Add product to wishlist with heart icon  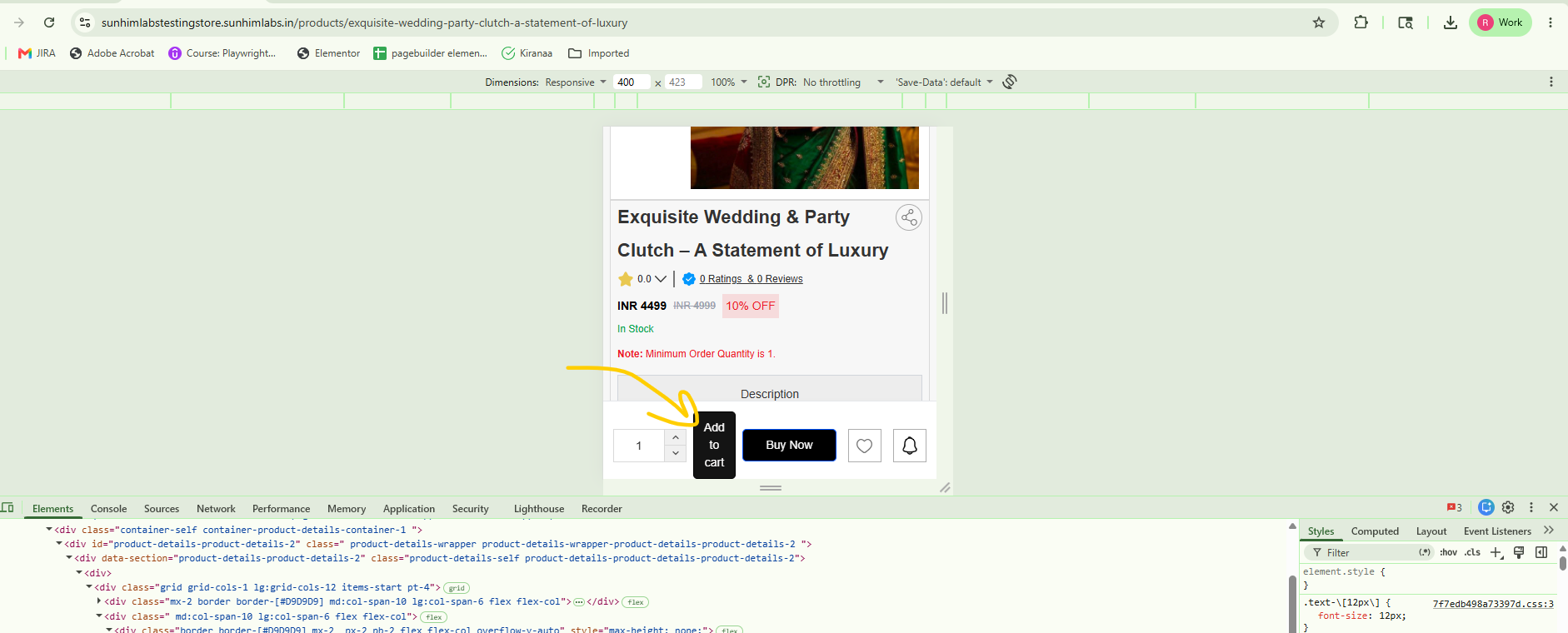click(865, 446)
